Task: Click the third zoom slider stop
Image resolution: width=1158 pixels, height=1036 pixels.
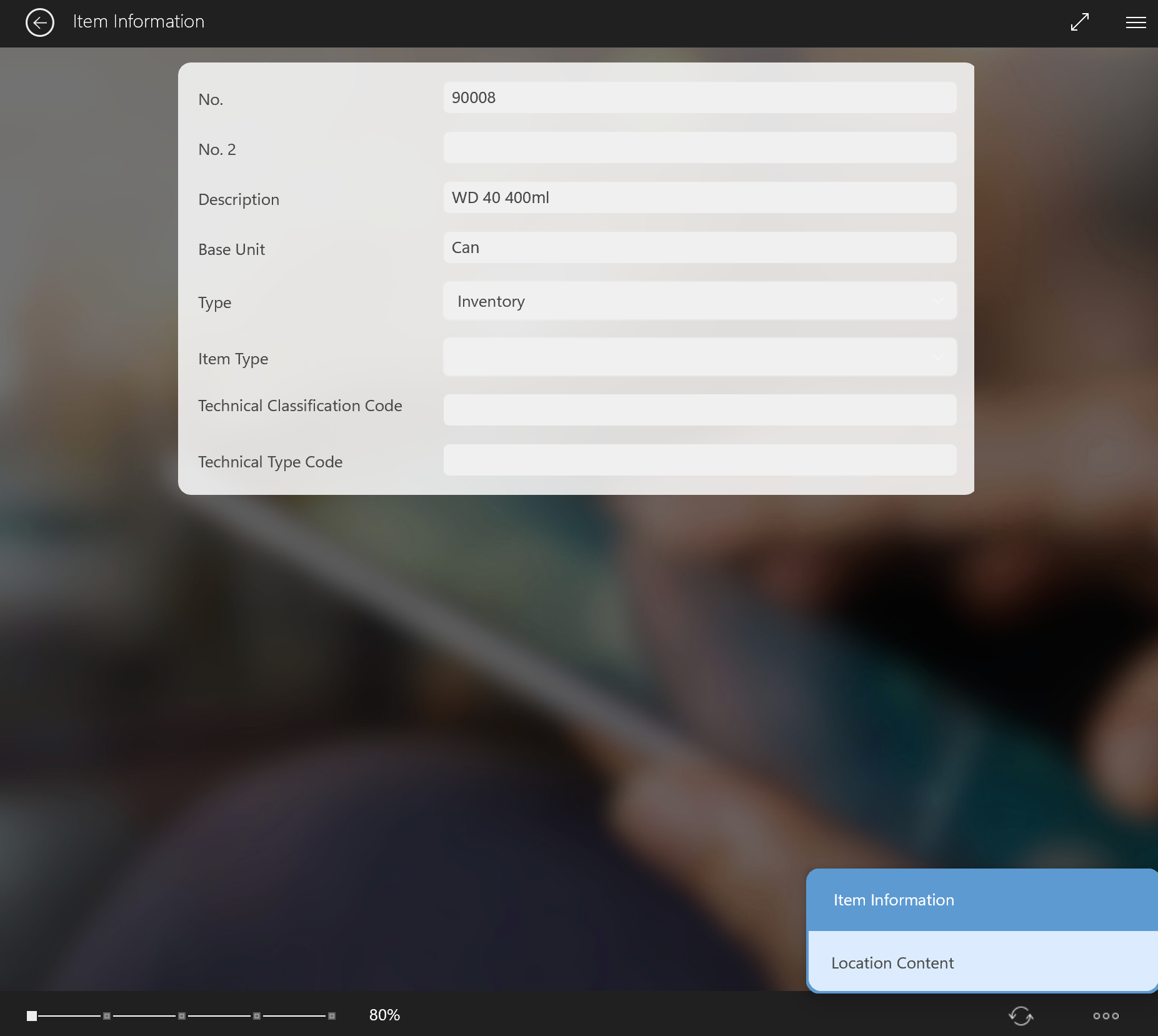Action: [x=182, y=1016]
